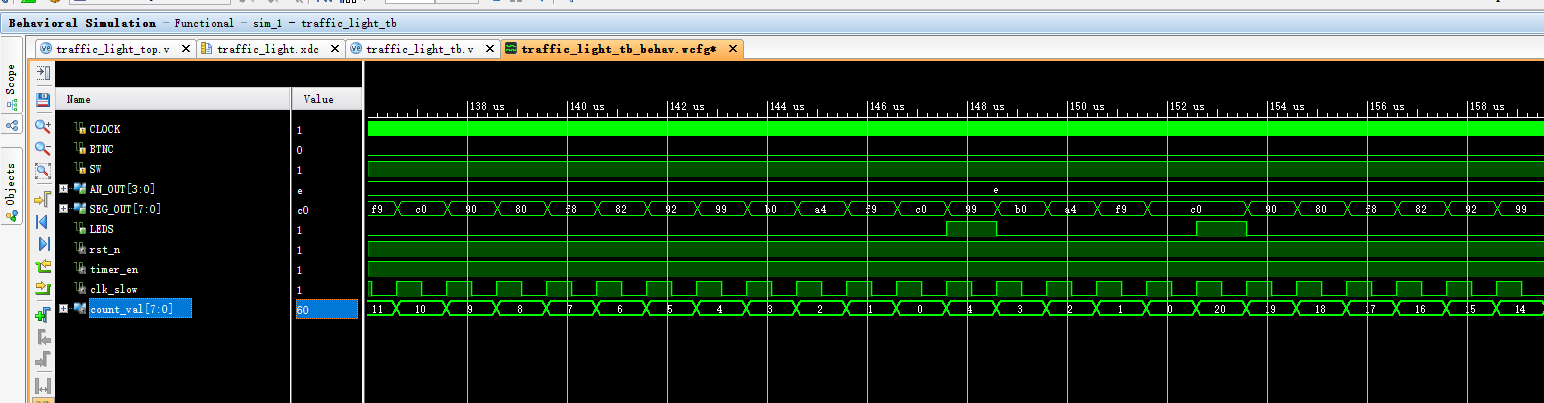Close the traffic_light_tb_behav.wcfg tab

(734, 49)
